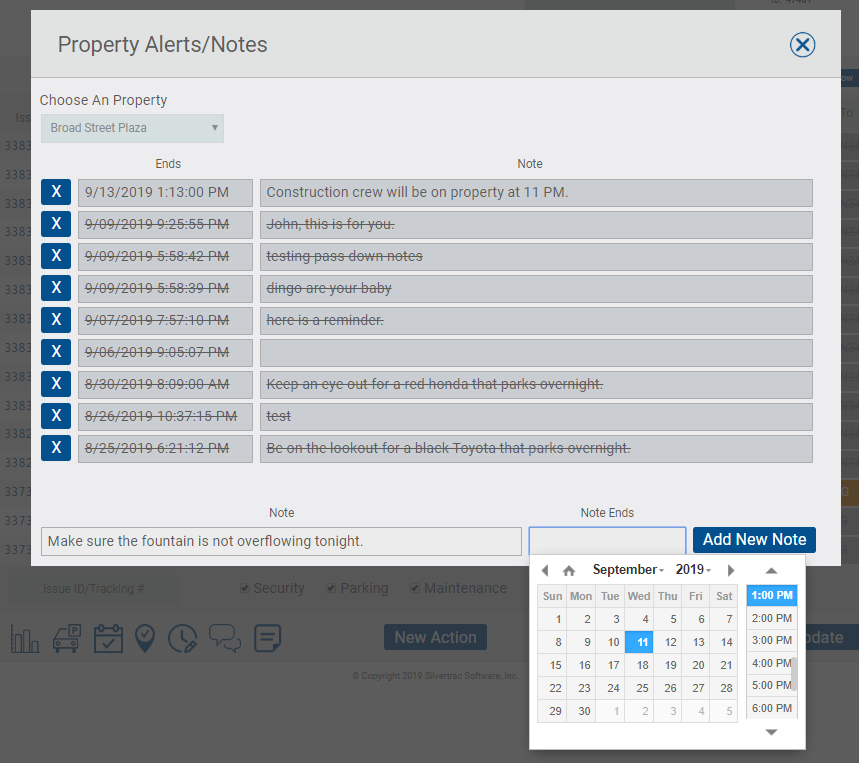Click the calendar home icon
859x763 pixels.
click(569, 570)
